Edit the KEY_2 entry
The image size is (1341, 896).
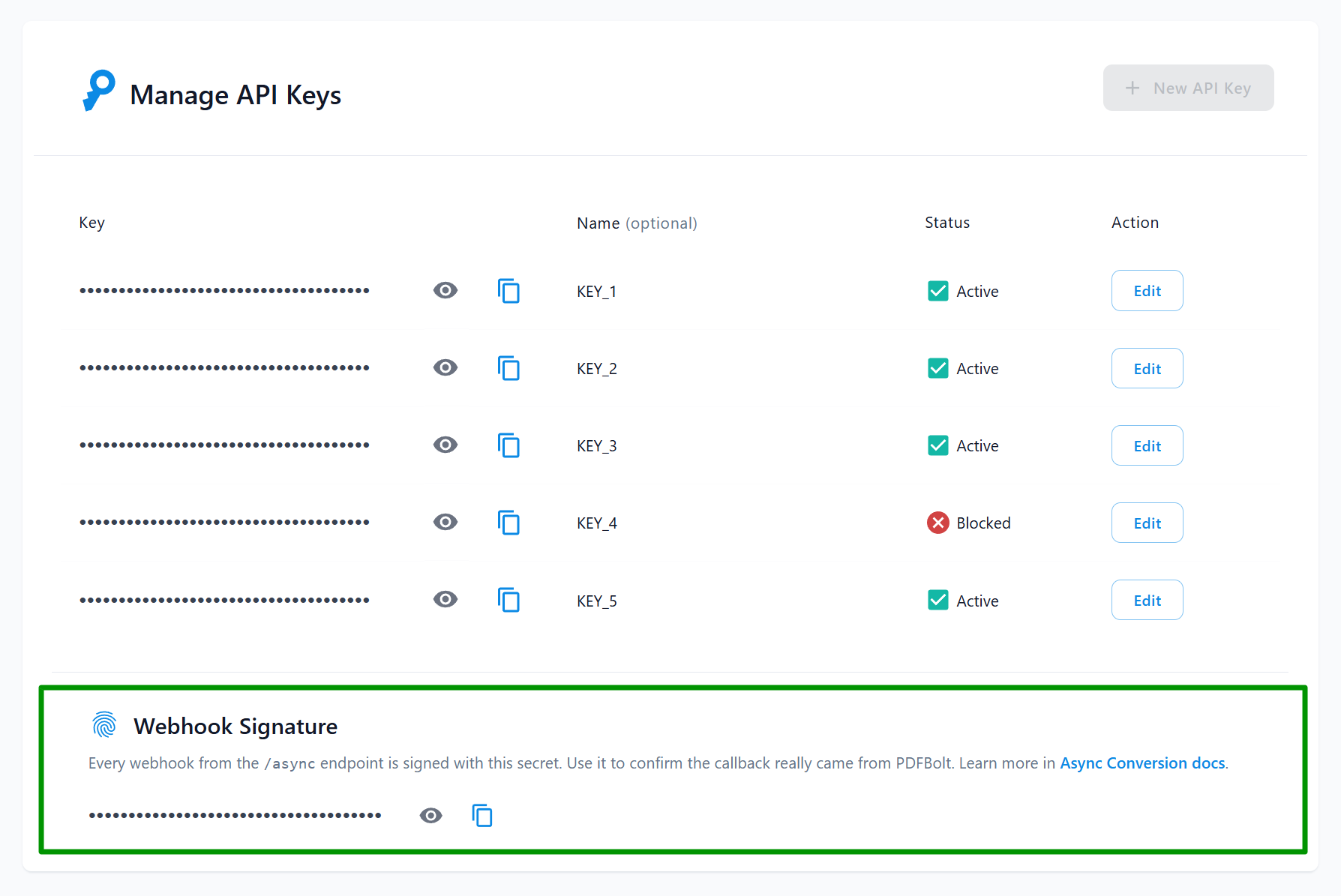coord(1147,368)
